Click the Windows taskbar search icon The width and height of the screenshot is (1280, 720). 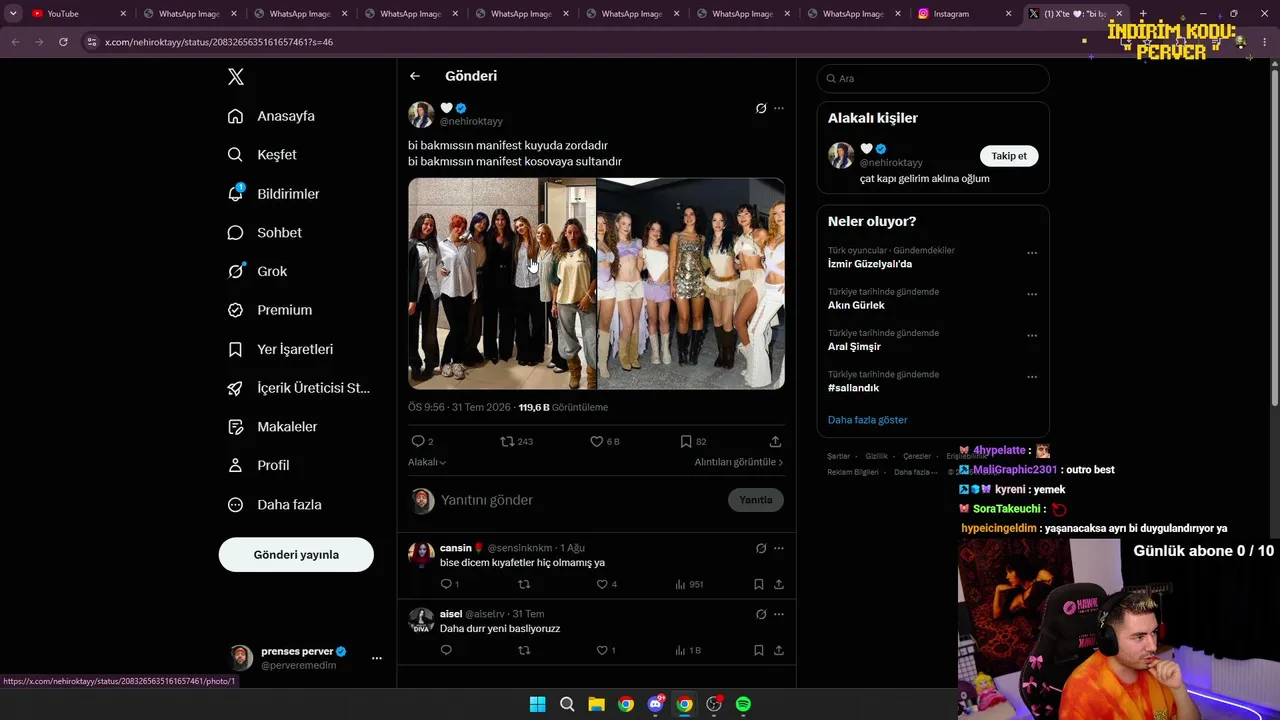tap(567, 704)
